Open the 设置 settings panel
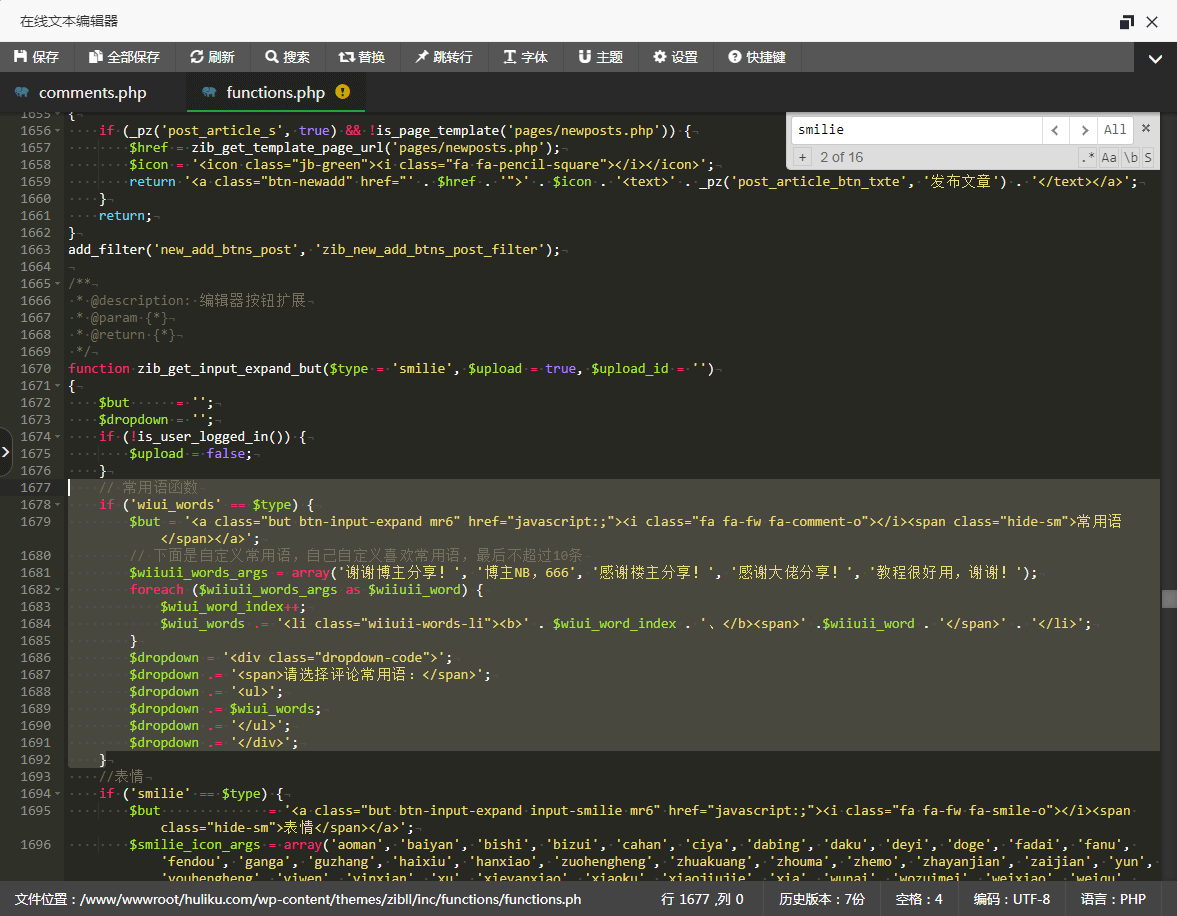The width and height of the screenshot is (1177, 916). point(675,57)
